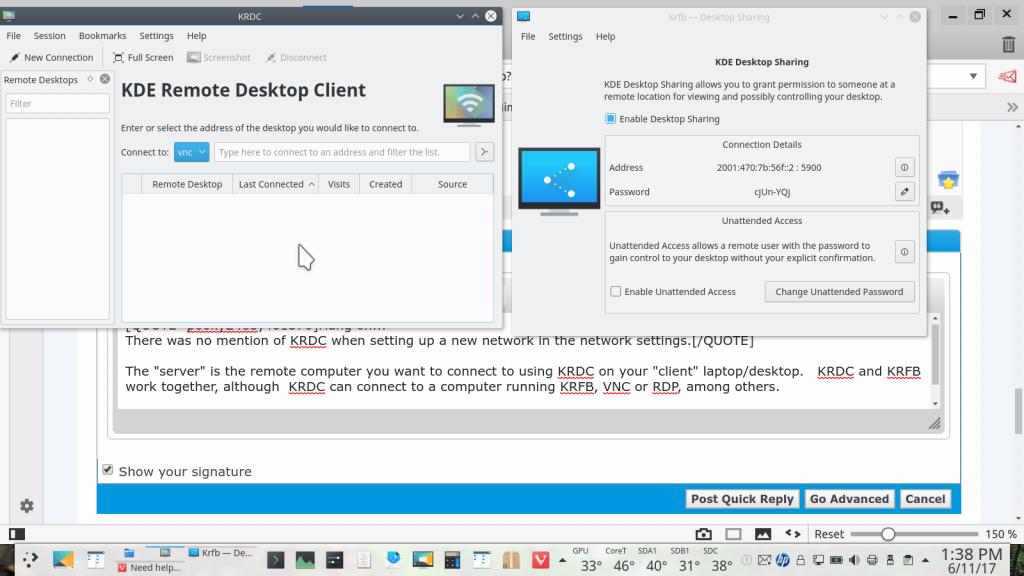
Task: Click the Unattended Access info icon
Action: [904, 252]
